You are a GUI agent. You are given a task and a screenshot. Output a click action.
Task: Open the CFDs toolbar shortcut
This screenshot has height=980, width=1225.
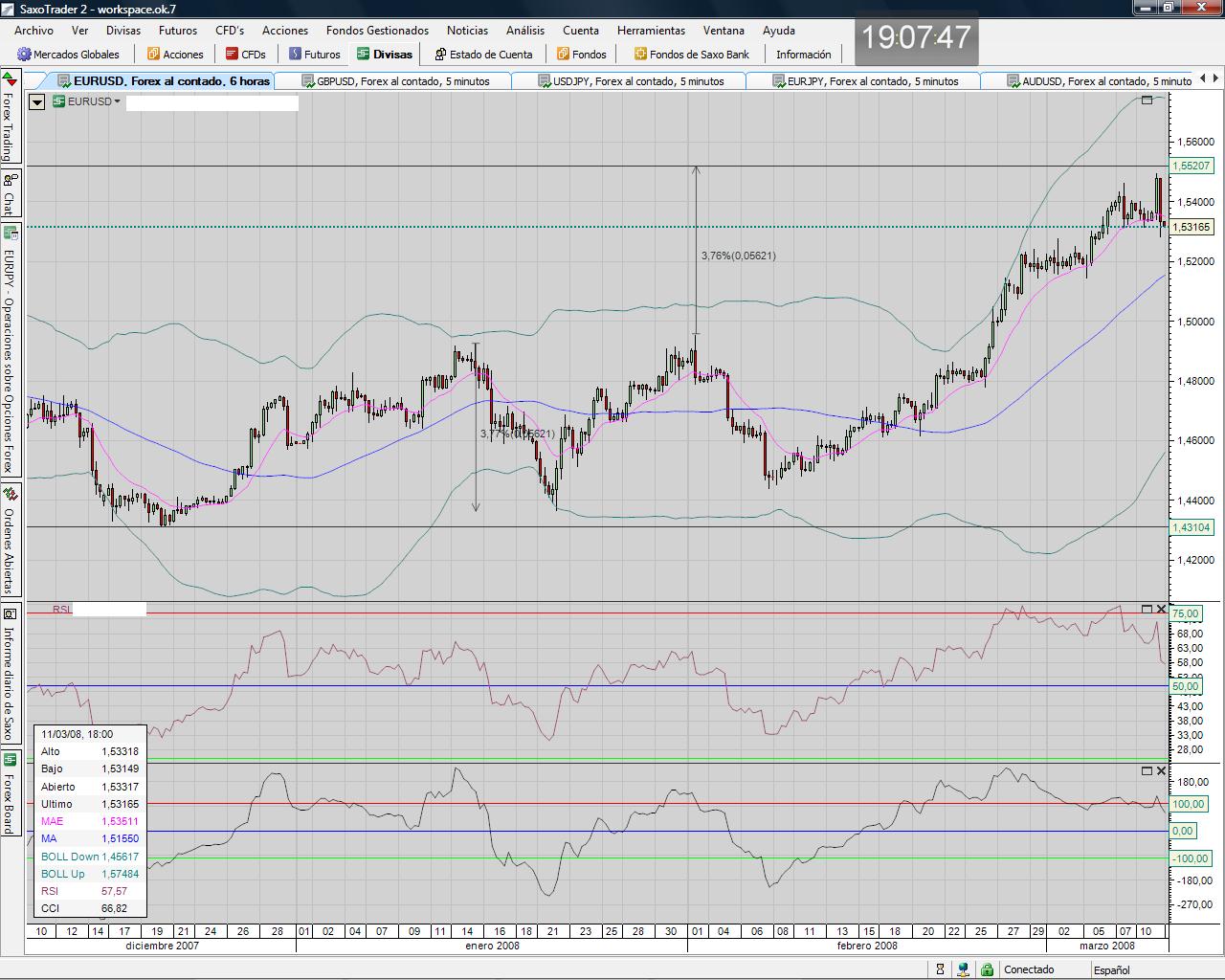click(246, 55)
